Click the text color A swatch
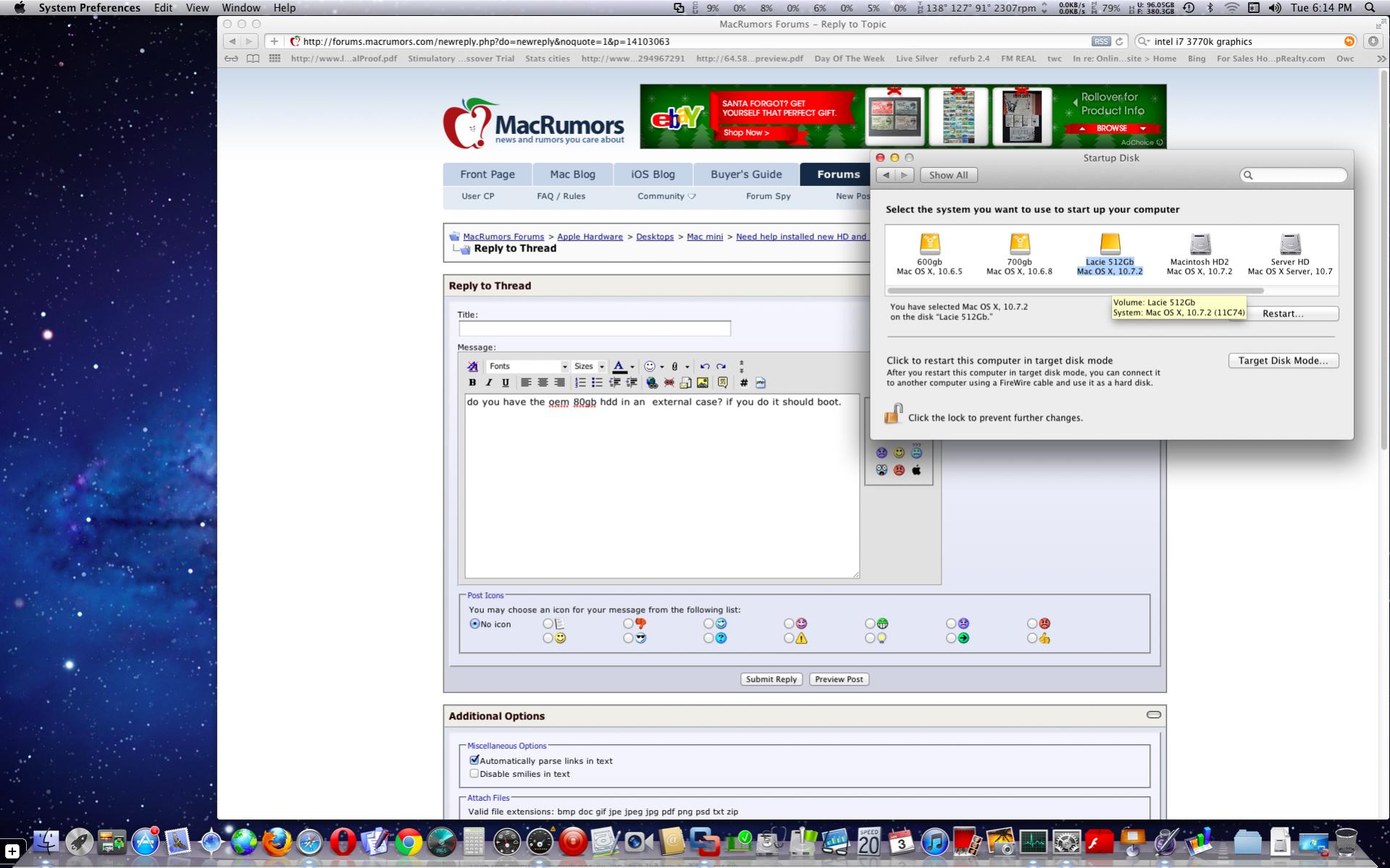 pos(619,366)
